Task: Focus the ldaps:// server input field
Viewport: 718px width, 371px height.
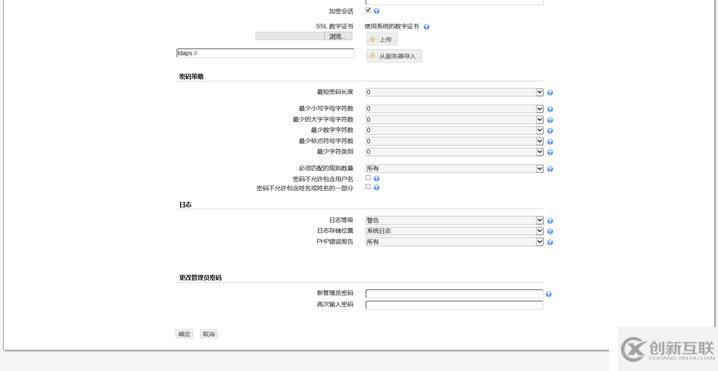Action: click(x=265, y=53)
